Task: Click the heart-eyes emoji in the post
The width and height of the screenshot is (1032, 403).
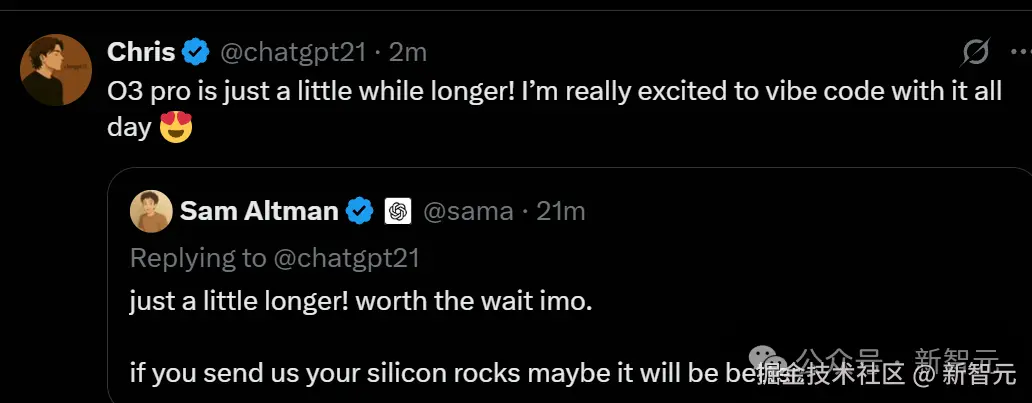Action: coord(175,129)
